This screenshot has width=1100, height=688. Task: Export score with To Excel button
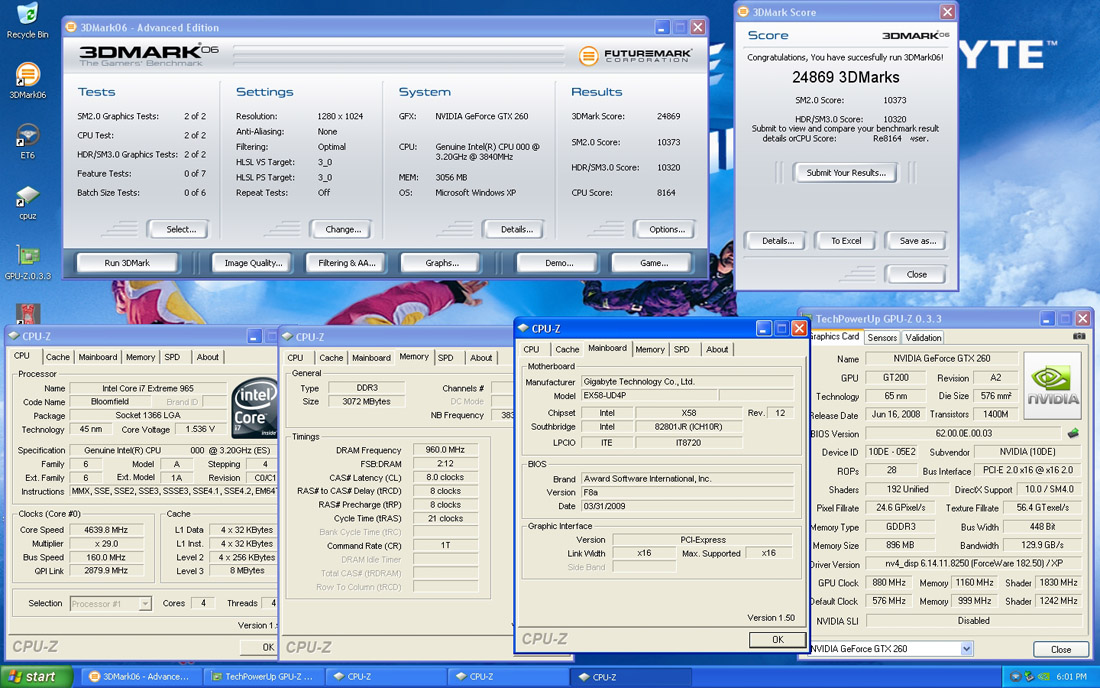coord(846,241)
